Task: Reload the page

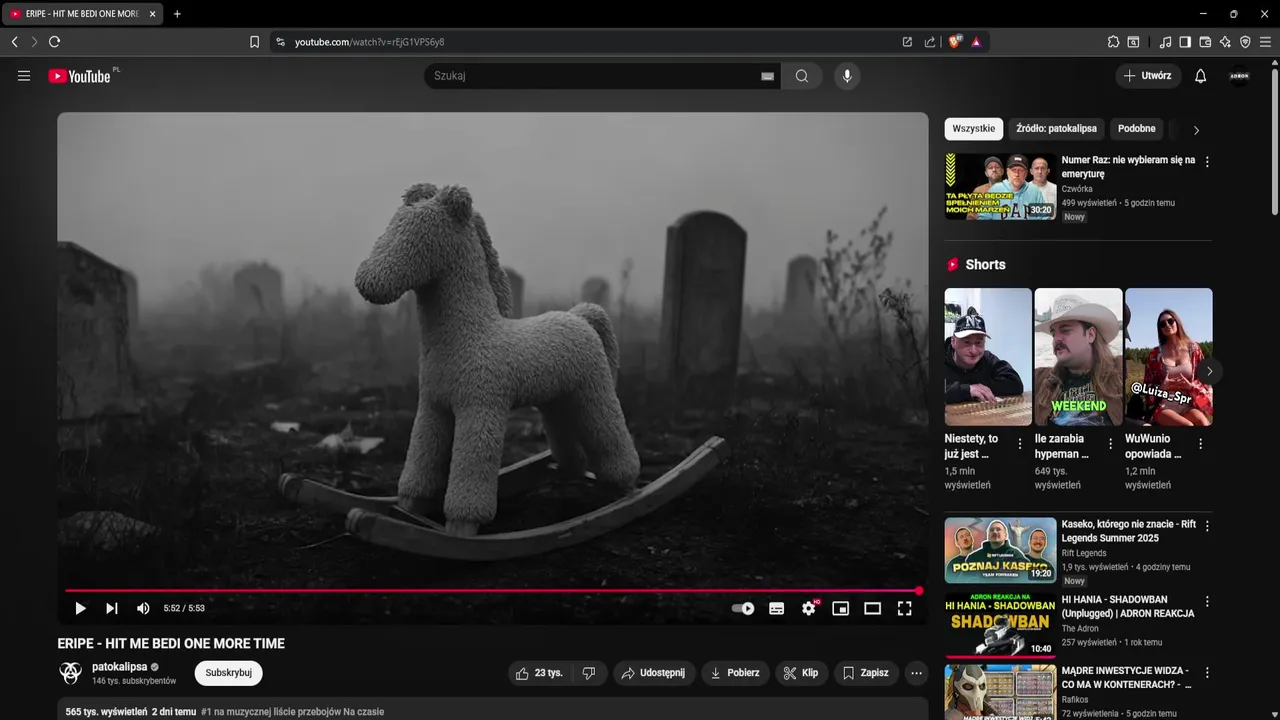Action: click(55, 42)
